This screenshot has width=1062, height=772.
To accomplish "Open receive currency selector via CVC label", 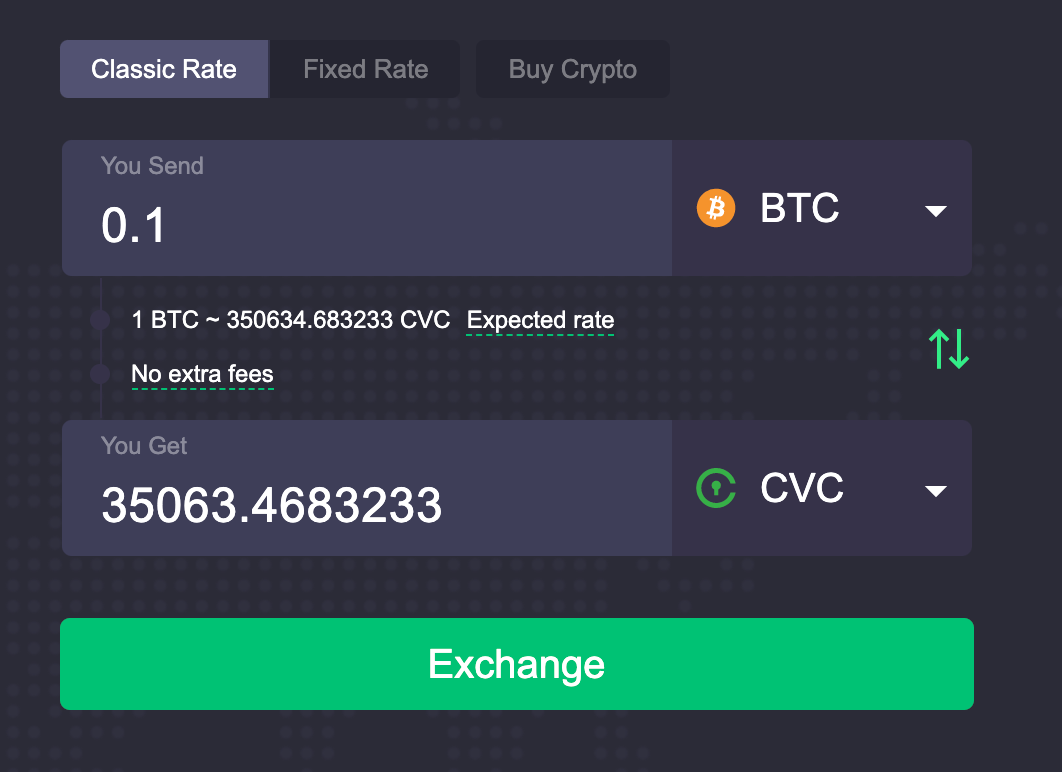I will pos(802,488).
